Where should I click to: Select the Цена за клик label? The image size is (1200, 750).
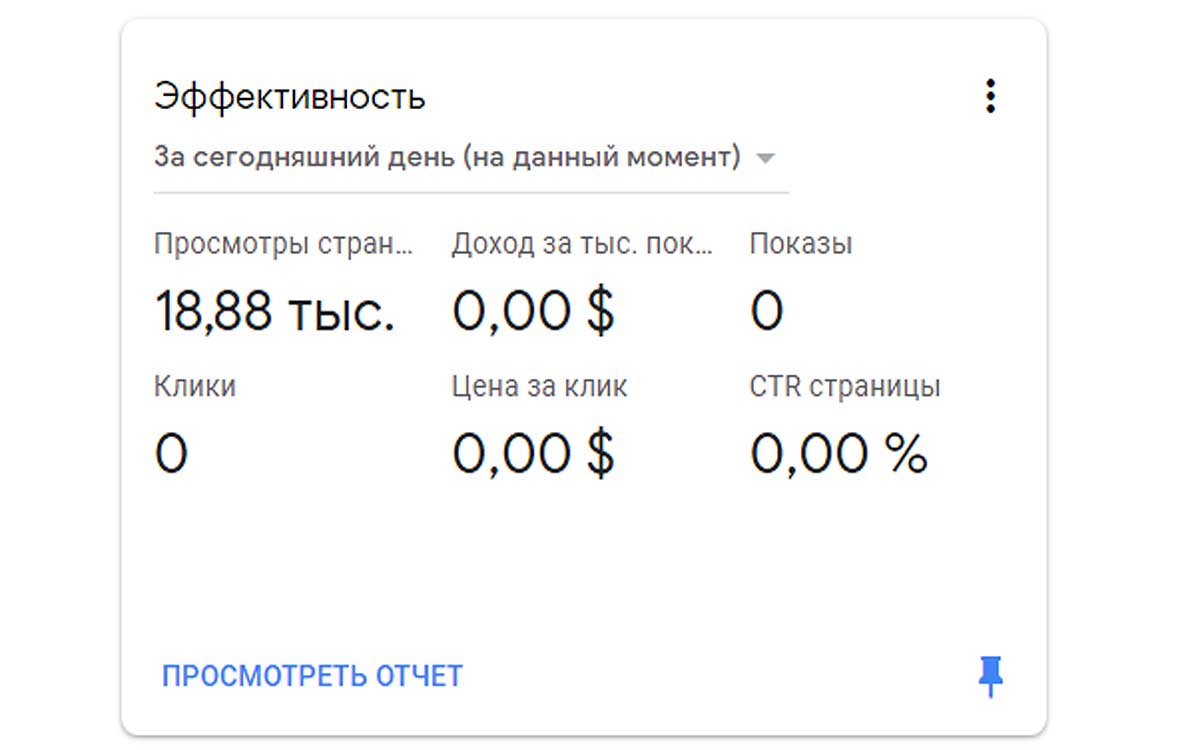pyautogui.click(x=539, y=387)
